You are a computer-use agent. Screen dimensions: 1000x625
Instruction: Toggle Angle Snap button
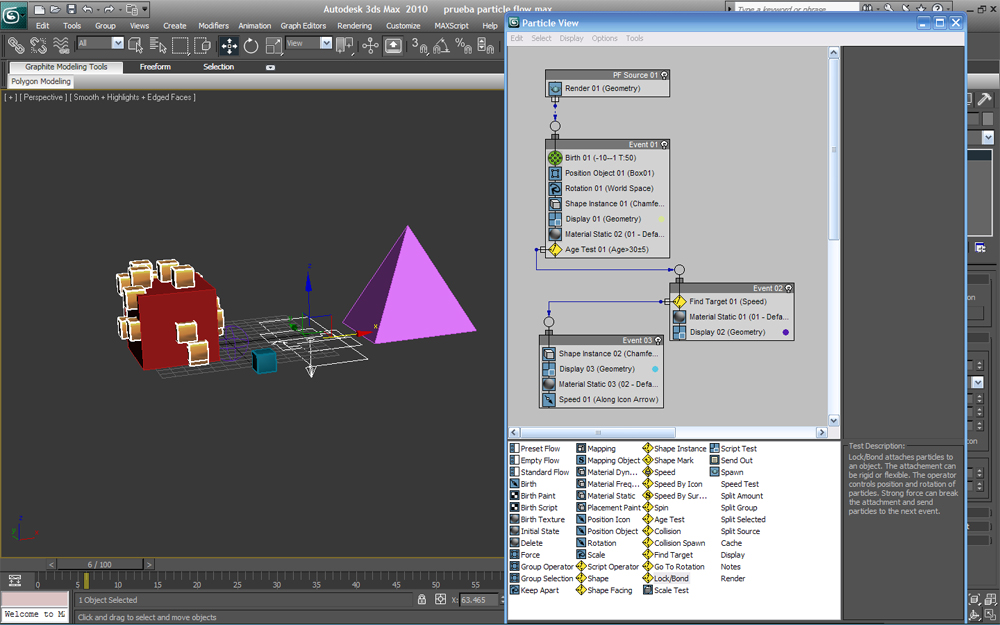click(441, 45)
